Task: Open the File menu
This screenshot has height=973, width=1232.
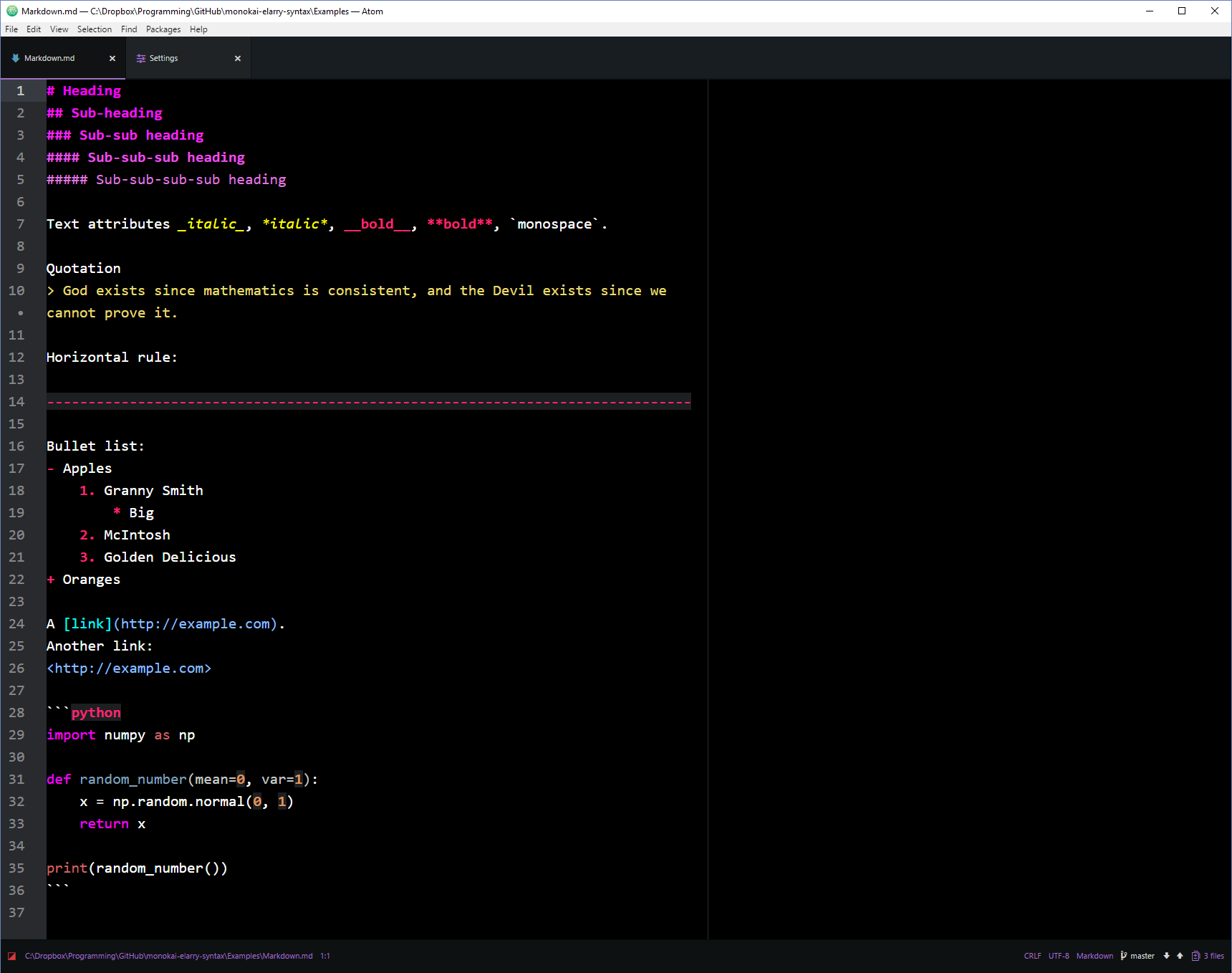Action: 11,29
